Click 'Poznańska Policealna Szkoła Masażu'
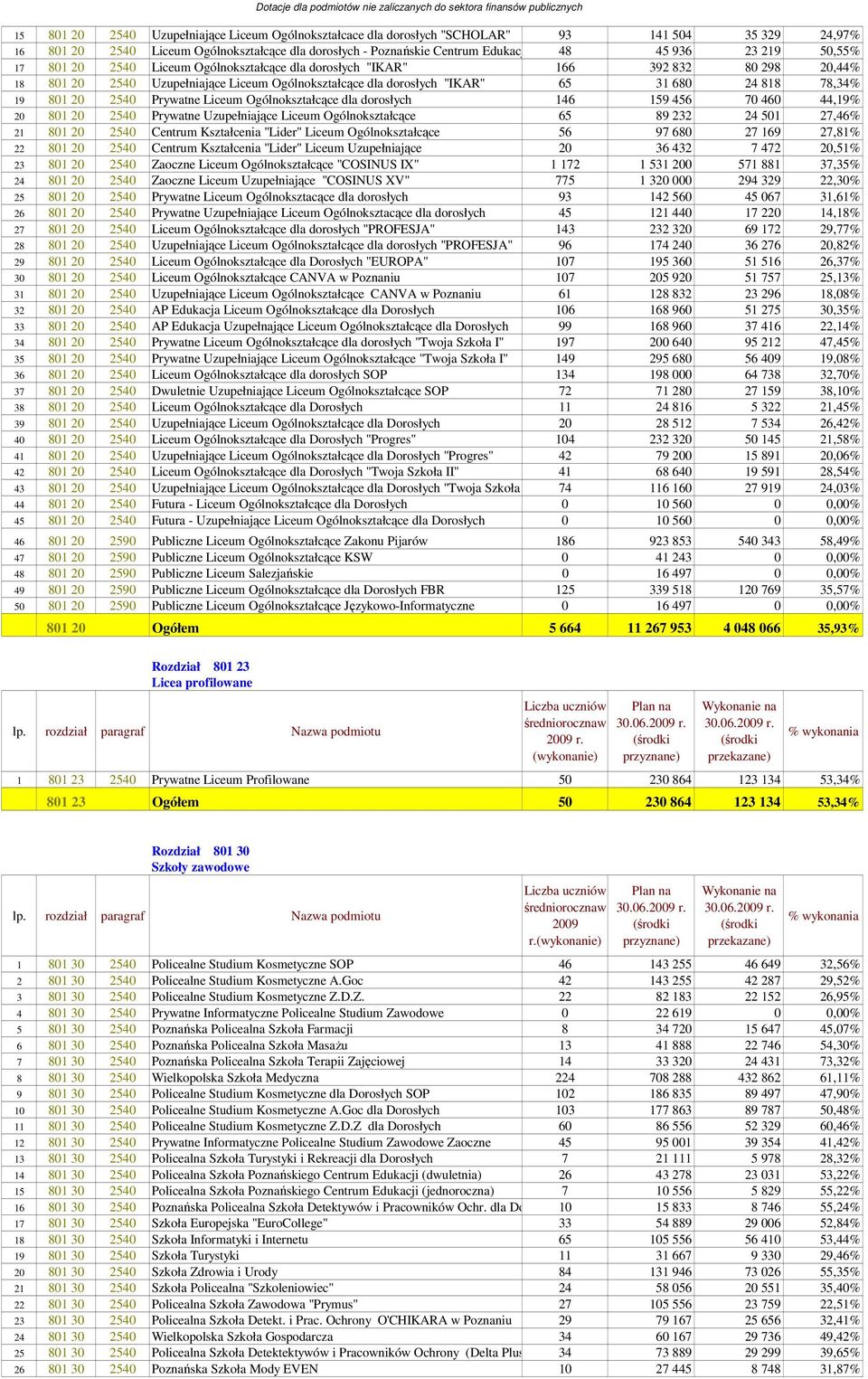This screenshot has height=1379, width=868. pos(250,1045)
